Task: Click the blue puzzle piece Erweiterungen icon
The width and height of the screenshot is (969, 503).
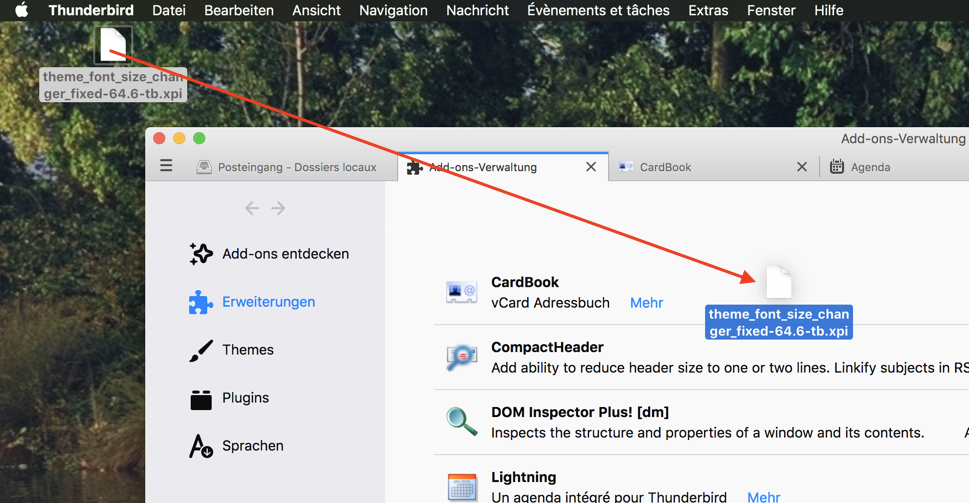Action: coord(201,302)
